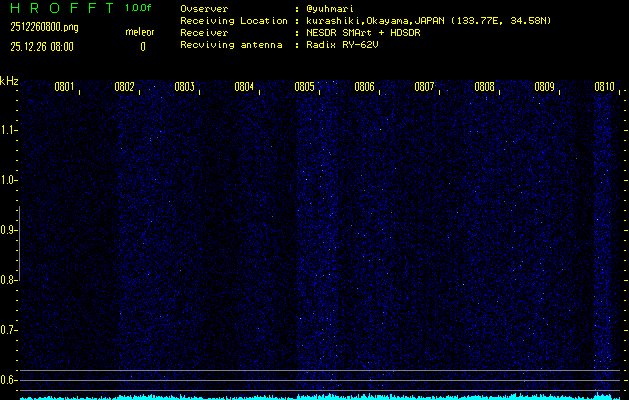Click the 'Recviving antenna' label

click(x=231, y=45)
